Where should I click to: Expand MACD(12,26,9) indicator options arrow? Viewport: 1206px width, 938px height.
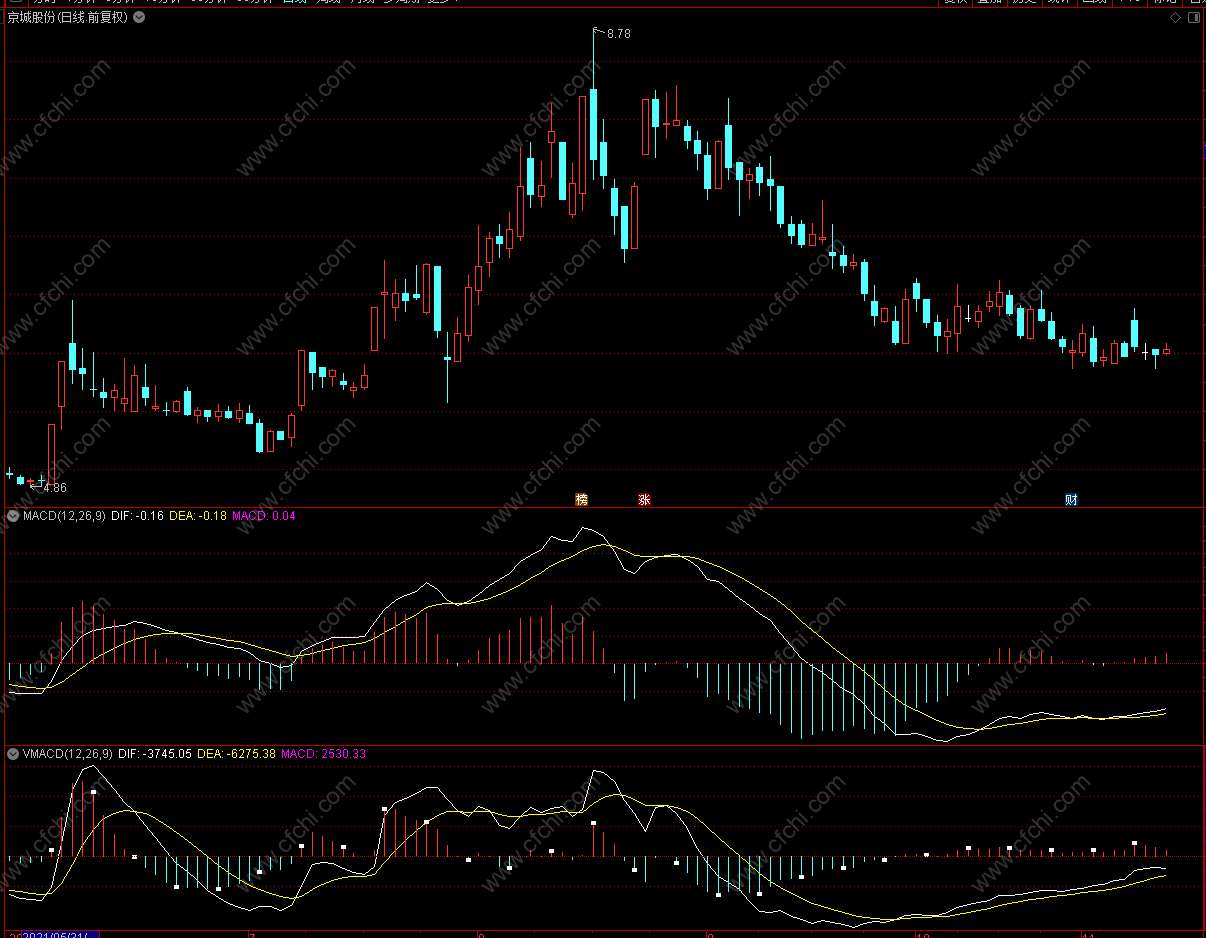[x=13, y=516]
